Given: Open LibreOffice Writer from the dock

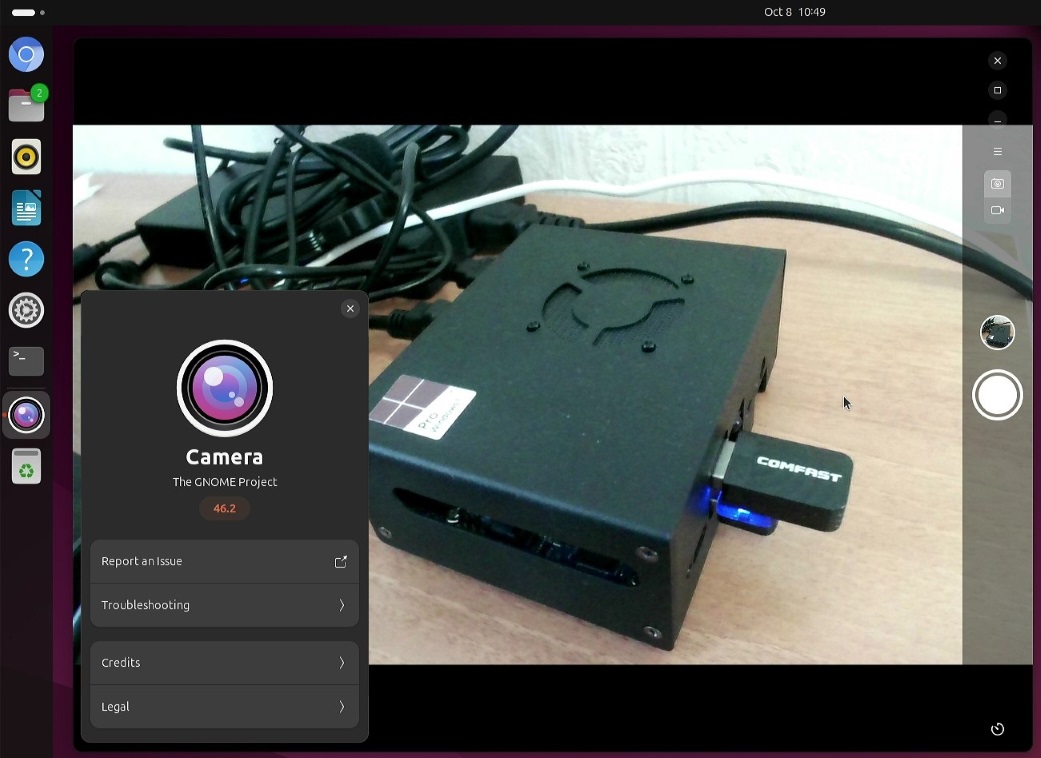Looking at the screenshot, I should click(x=27, y=209).
